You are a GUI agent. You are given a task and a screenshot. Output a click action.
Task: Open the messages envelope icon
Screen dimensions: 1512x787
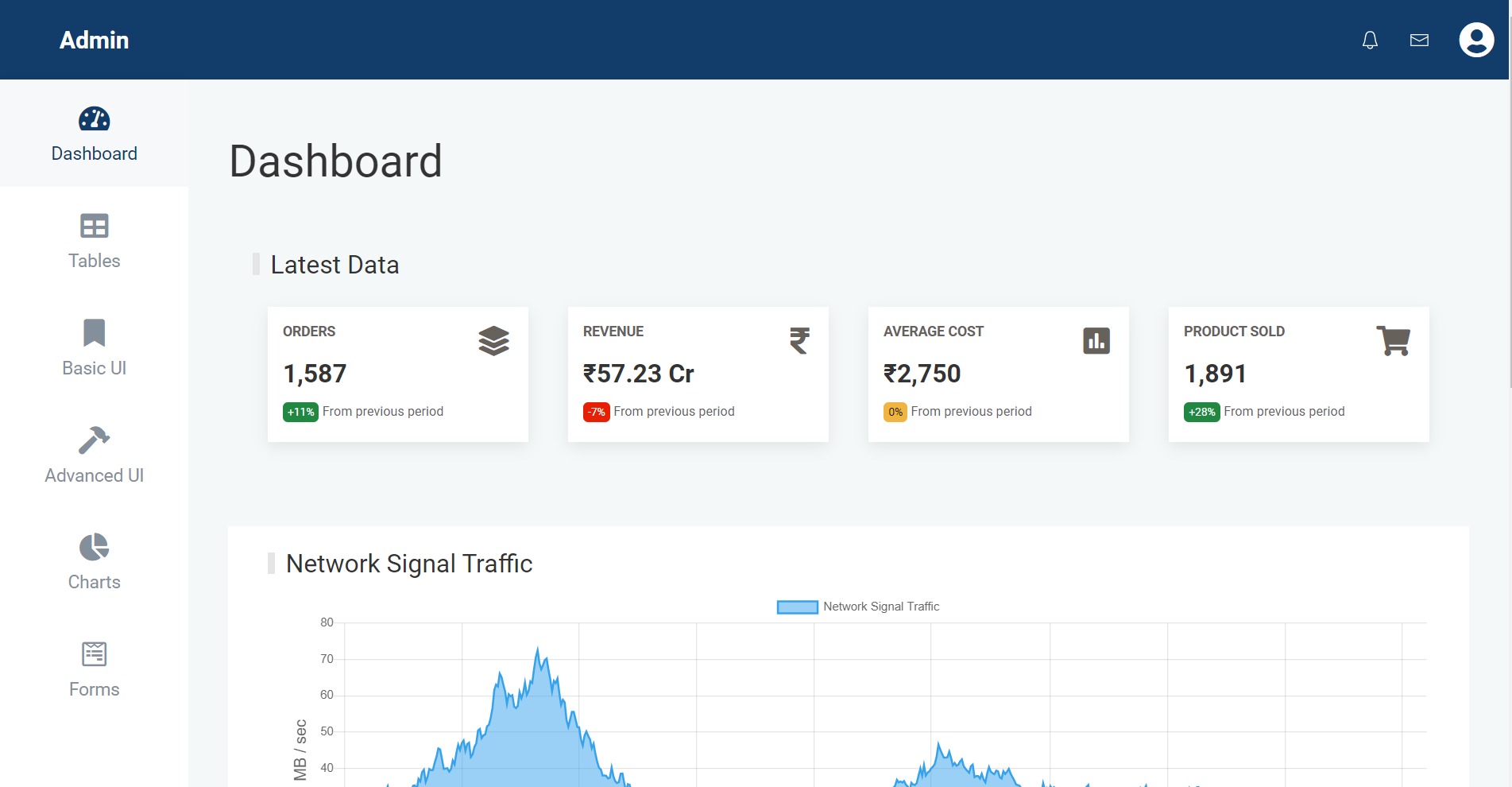1419,40
